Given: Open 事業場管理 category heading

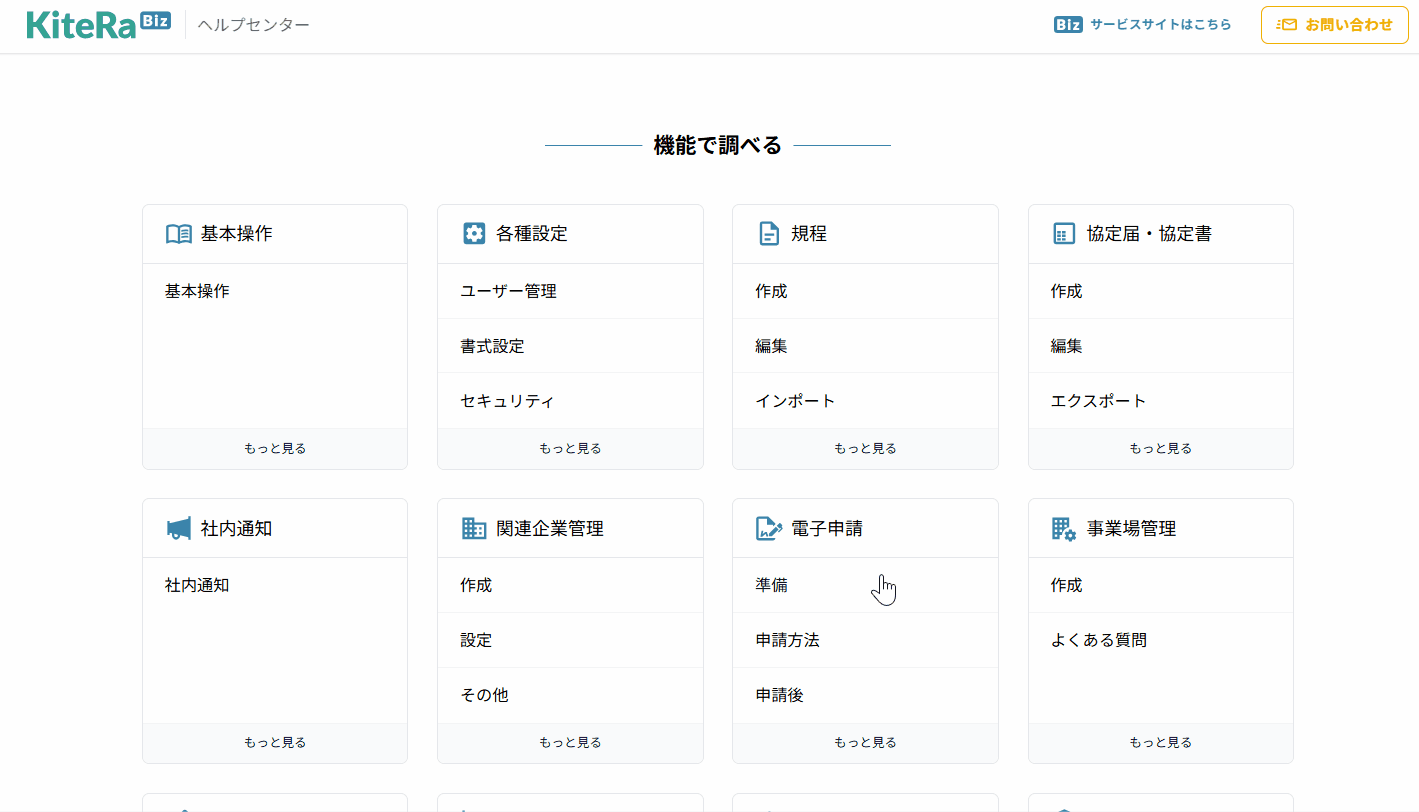Looking at the screenshot, I should 1131,528.
